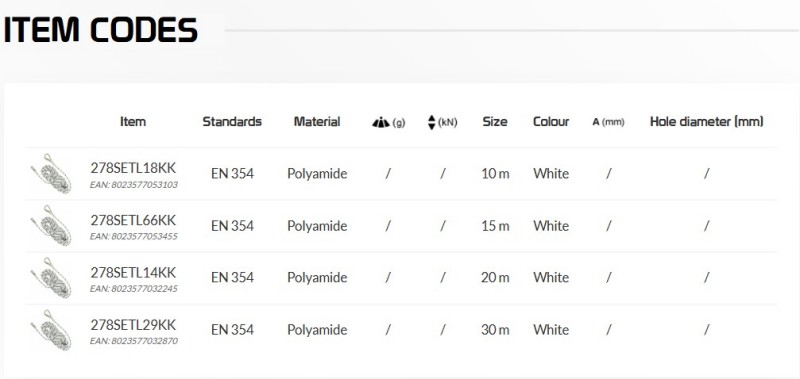Click EAN 8023577053103 text
800x379 pixels.
click(134, 185)
